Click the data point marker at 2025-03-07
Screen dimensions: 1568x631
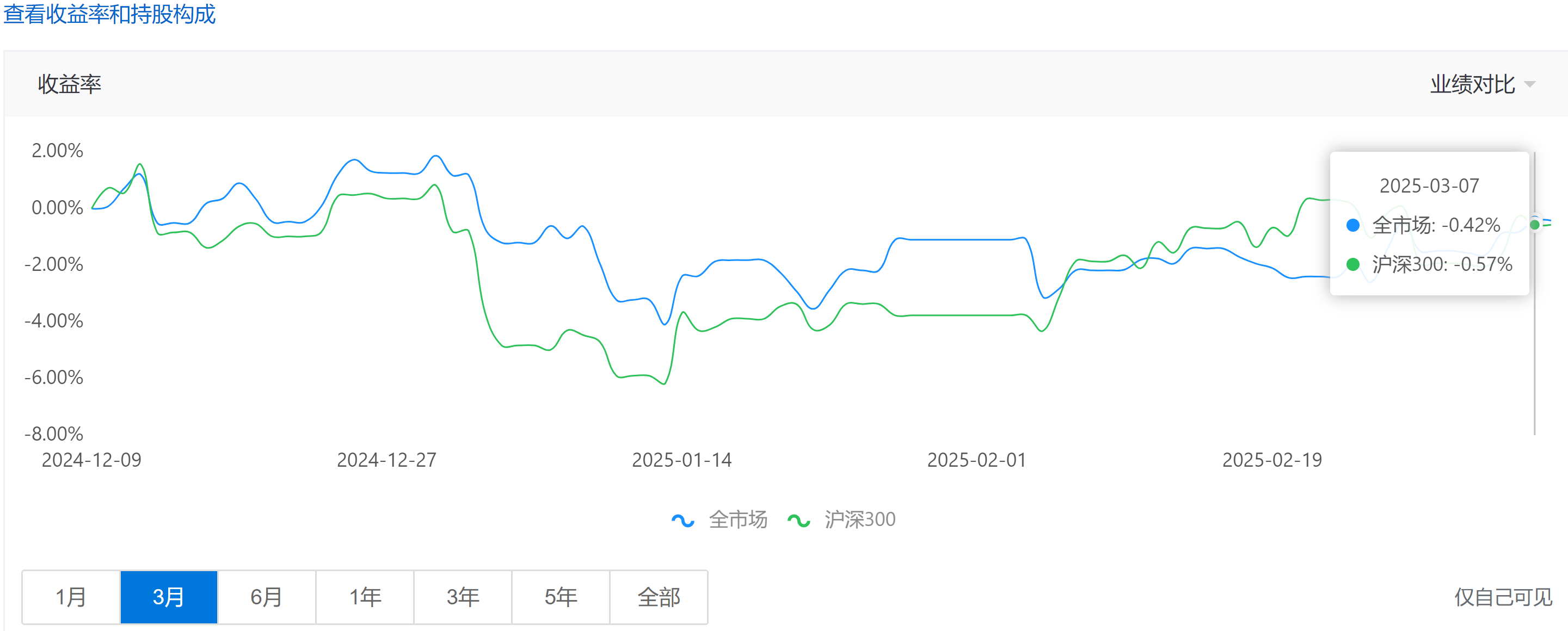coord(1534,225)
